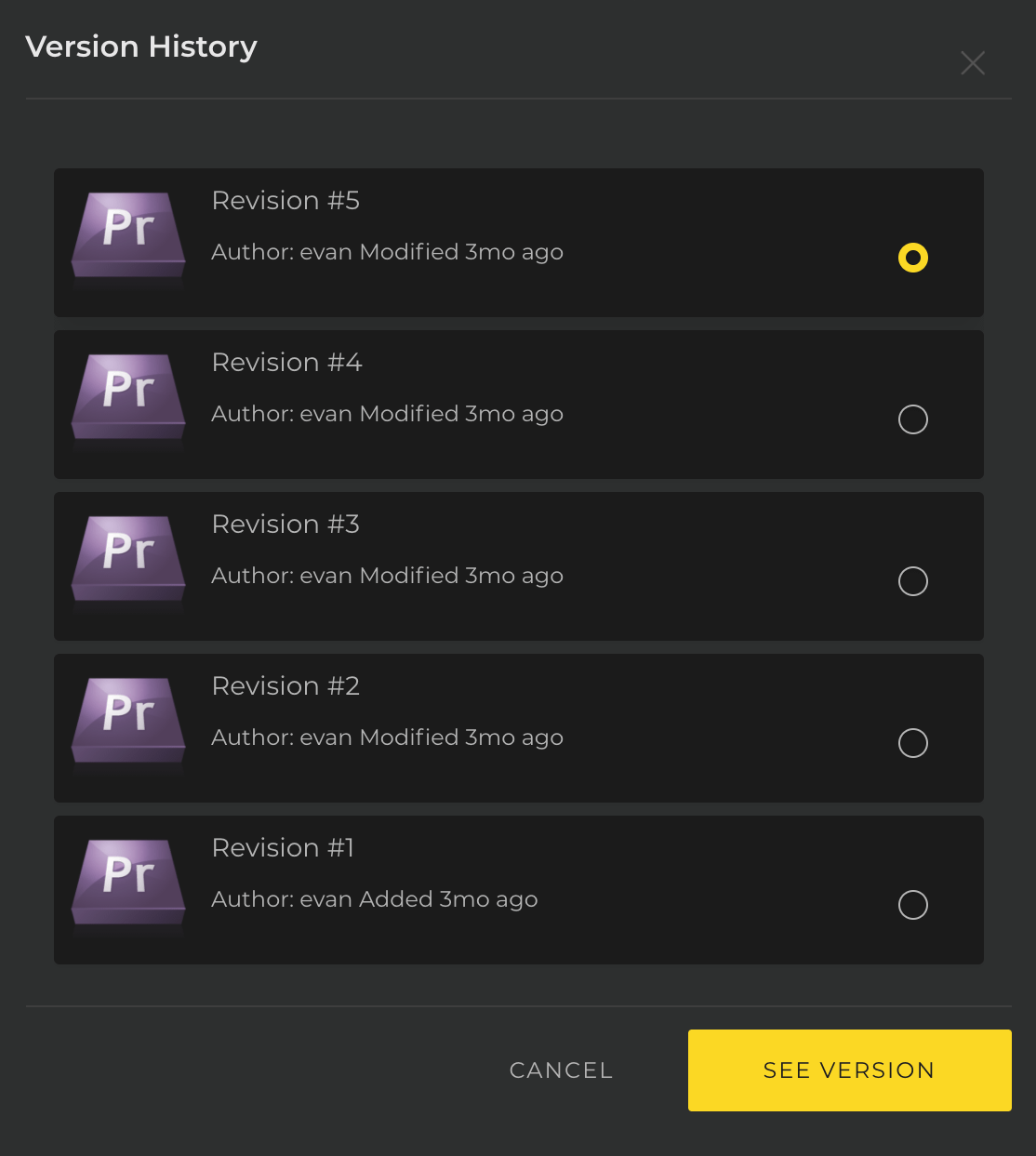
Task: Click the Revision #2 title text
Action: coord(286,686)
